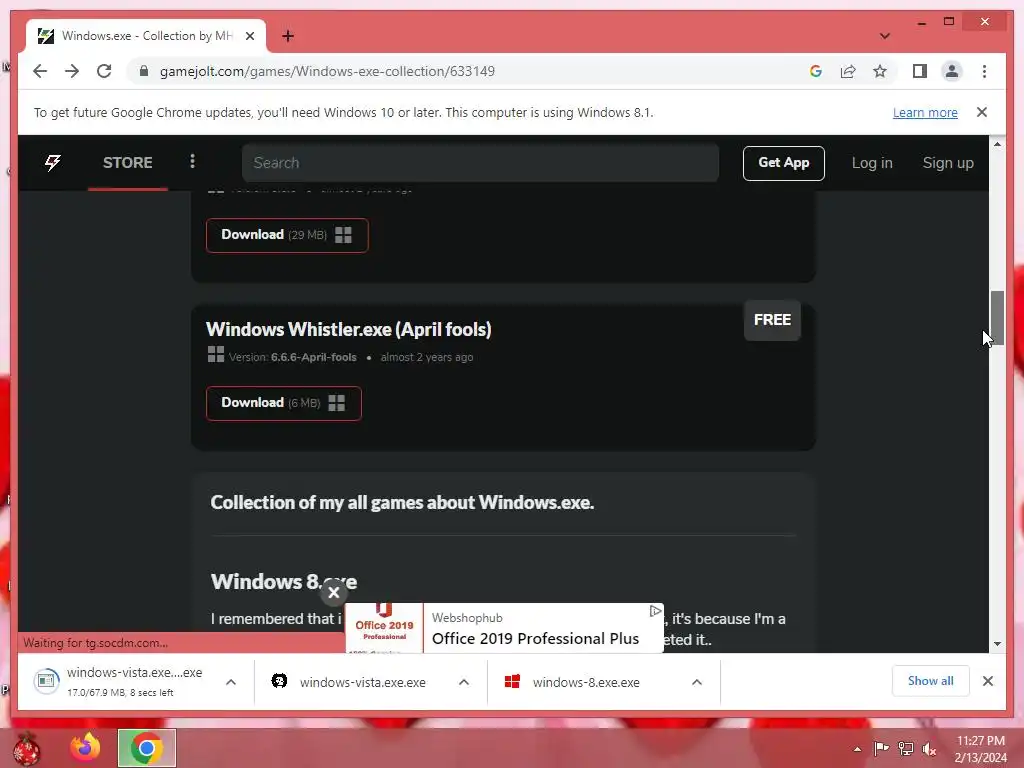Show hidden system tray icons

point(857,749)
